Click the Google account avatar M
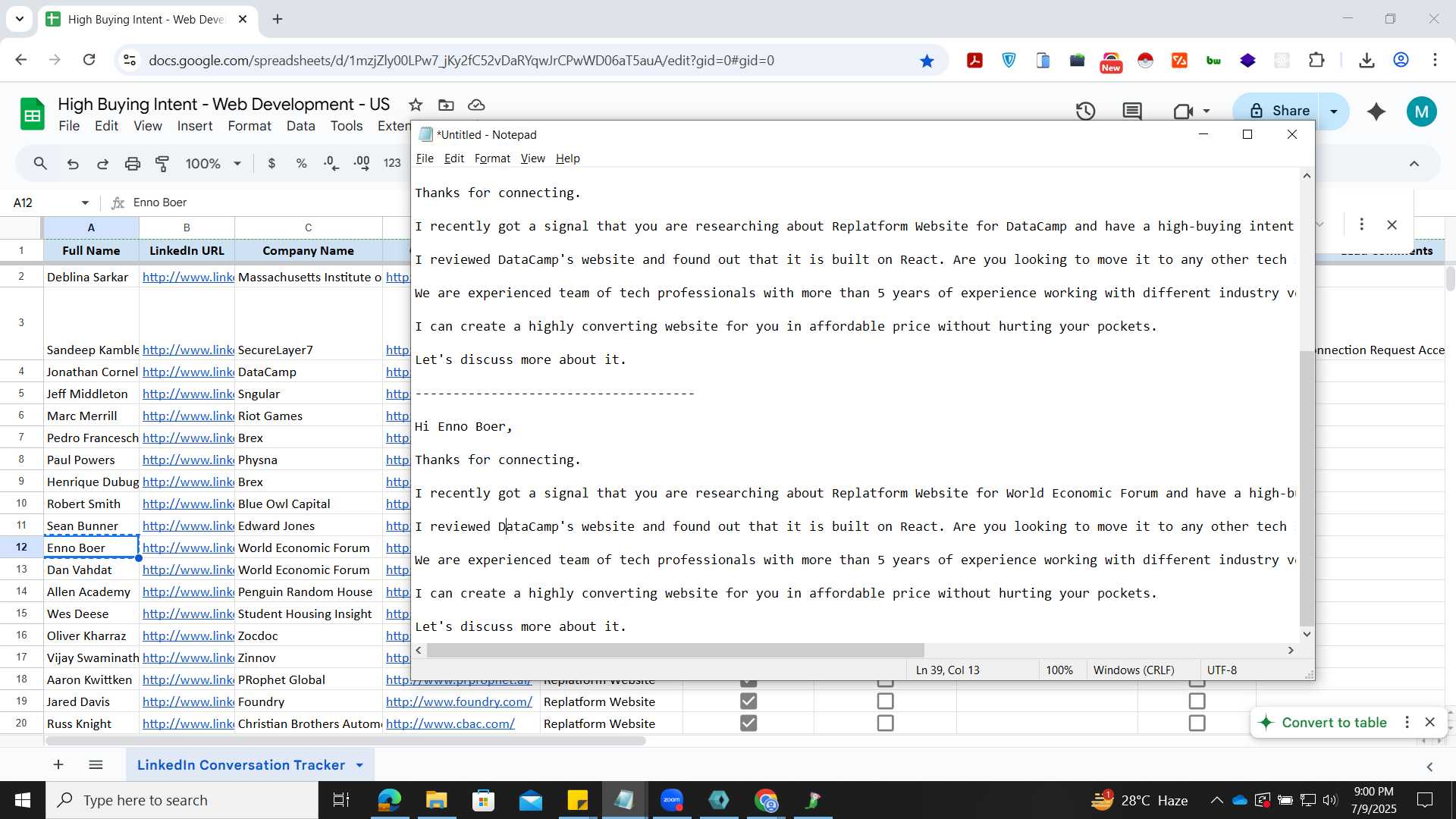Image resolution: width=1456 pixels, height=819 pixels. 1421,111
